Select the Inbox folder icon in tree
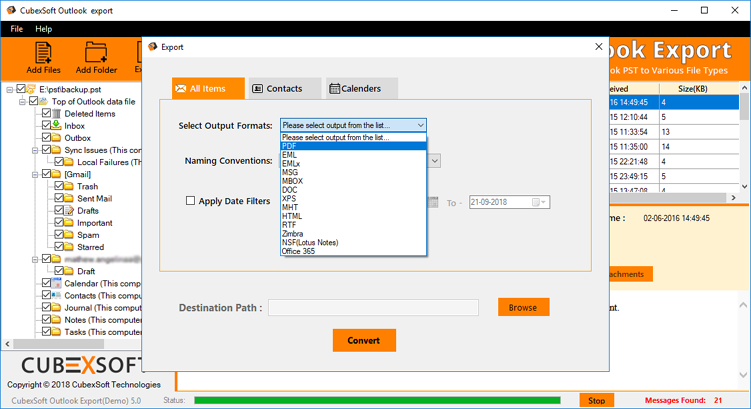751x409 pixels. tap(57, 126)
